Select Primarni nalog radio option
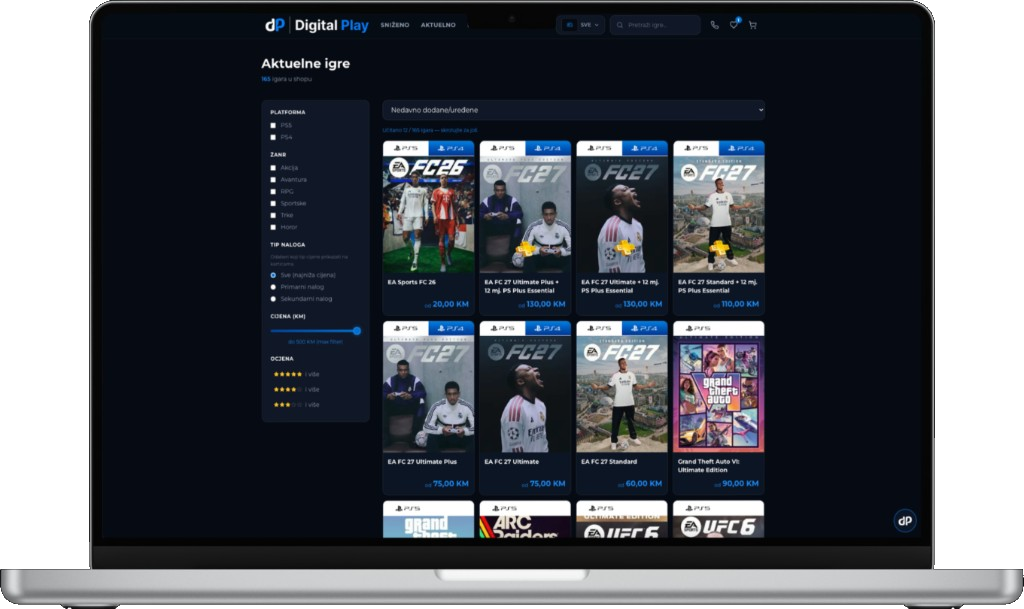1024x609 pixels. click(x=273, y=287)
